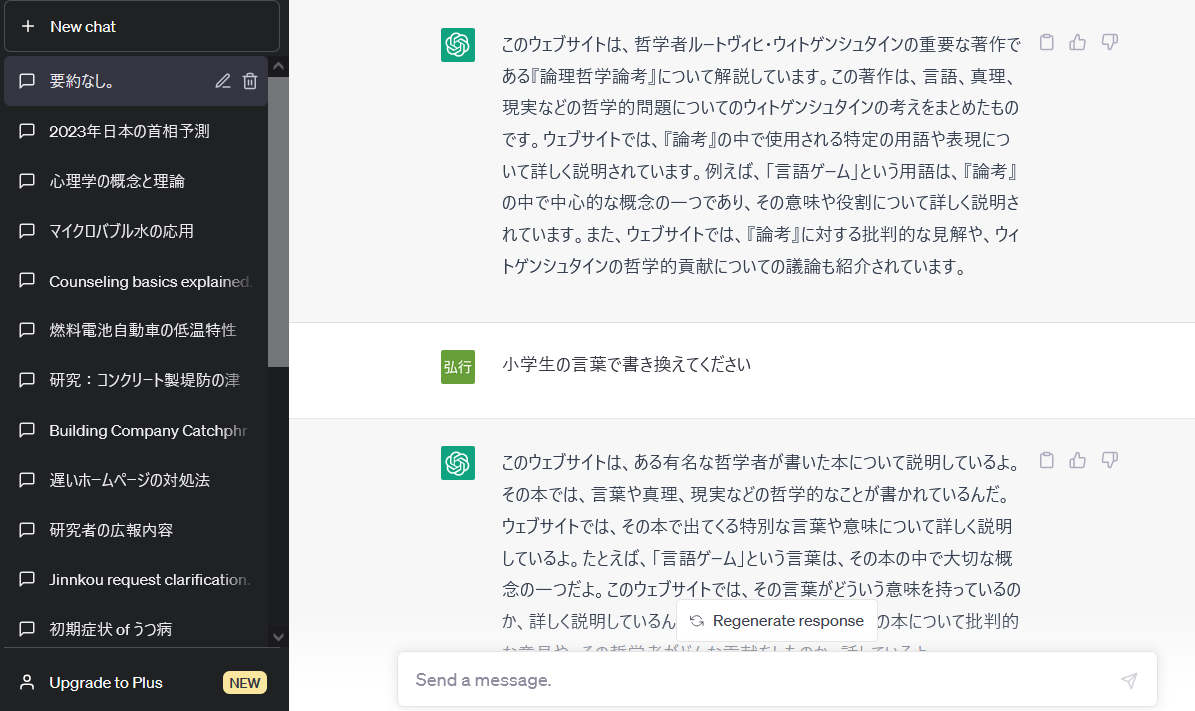Viewport: 1195px width, 711px height.
Task: Dislike the second response with thumbs down
Action: click(1109, 460)
